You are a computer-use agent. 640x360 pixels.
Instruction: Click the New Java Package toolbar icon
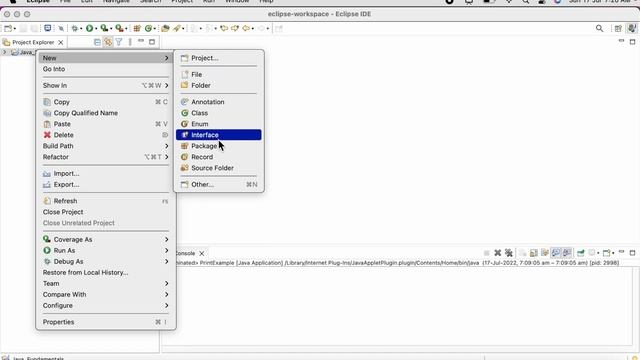(137, 28)
